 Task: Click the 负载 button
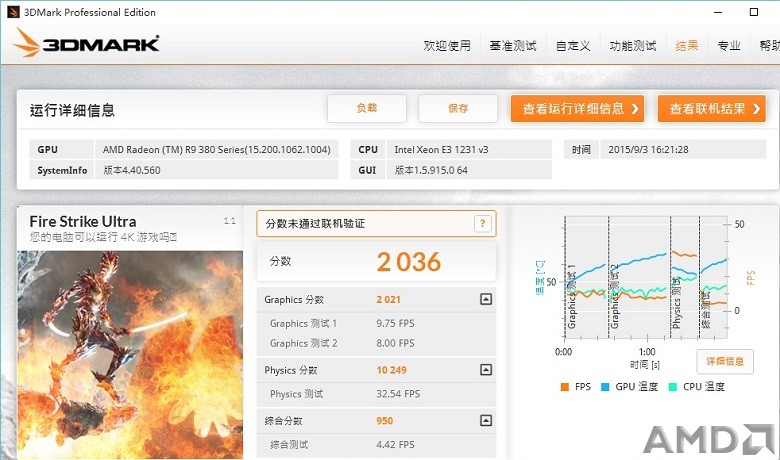tap(367, 108)
